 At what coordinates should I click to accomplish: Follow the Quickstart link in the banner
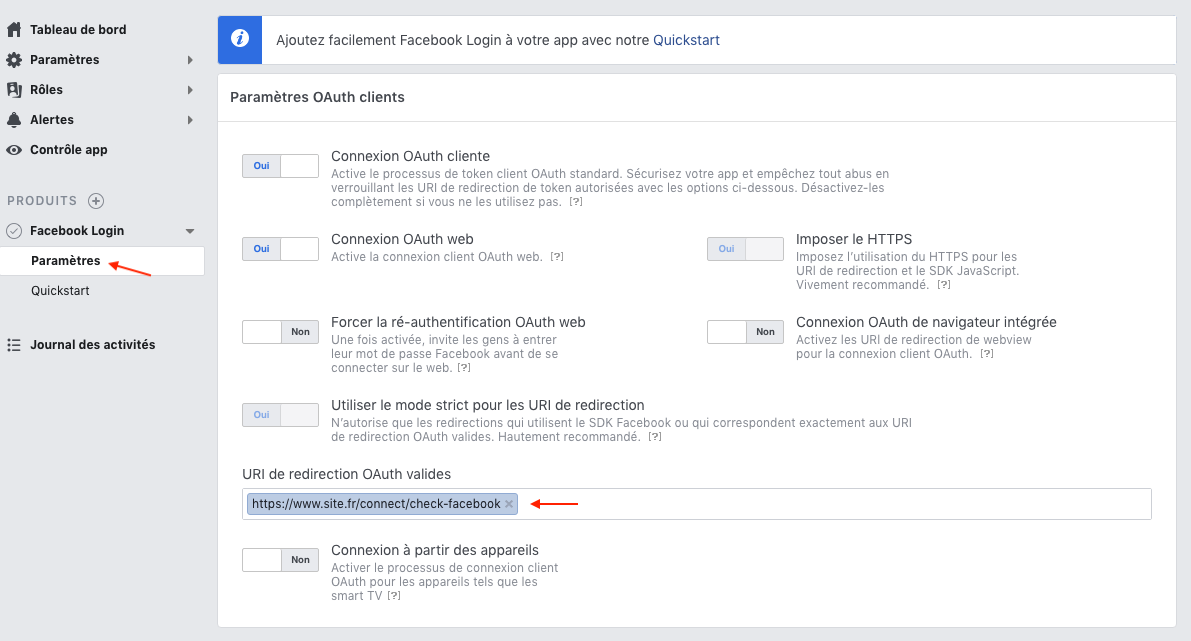point(686,40)
